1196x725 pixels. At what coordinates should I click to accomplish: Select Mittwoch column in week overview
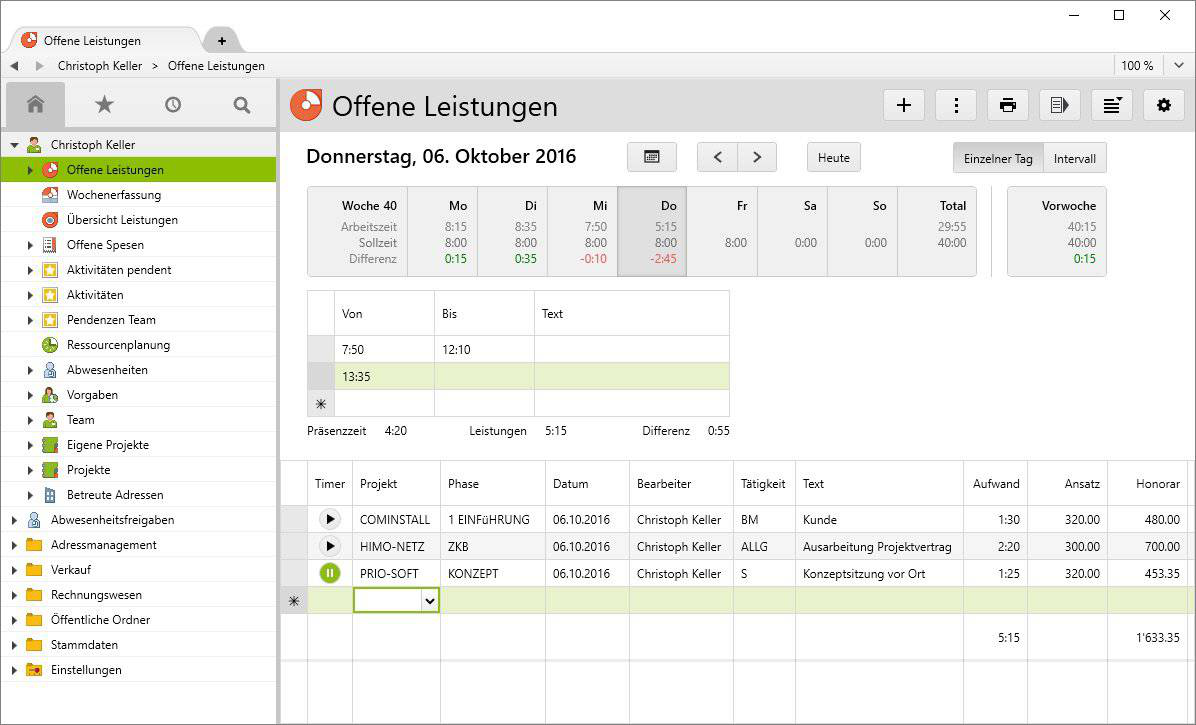[x=583, y=231]
